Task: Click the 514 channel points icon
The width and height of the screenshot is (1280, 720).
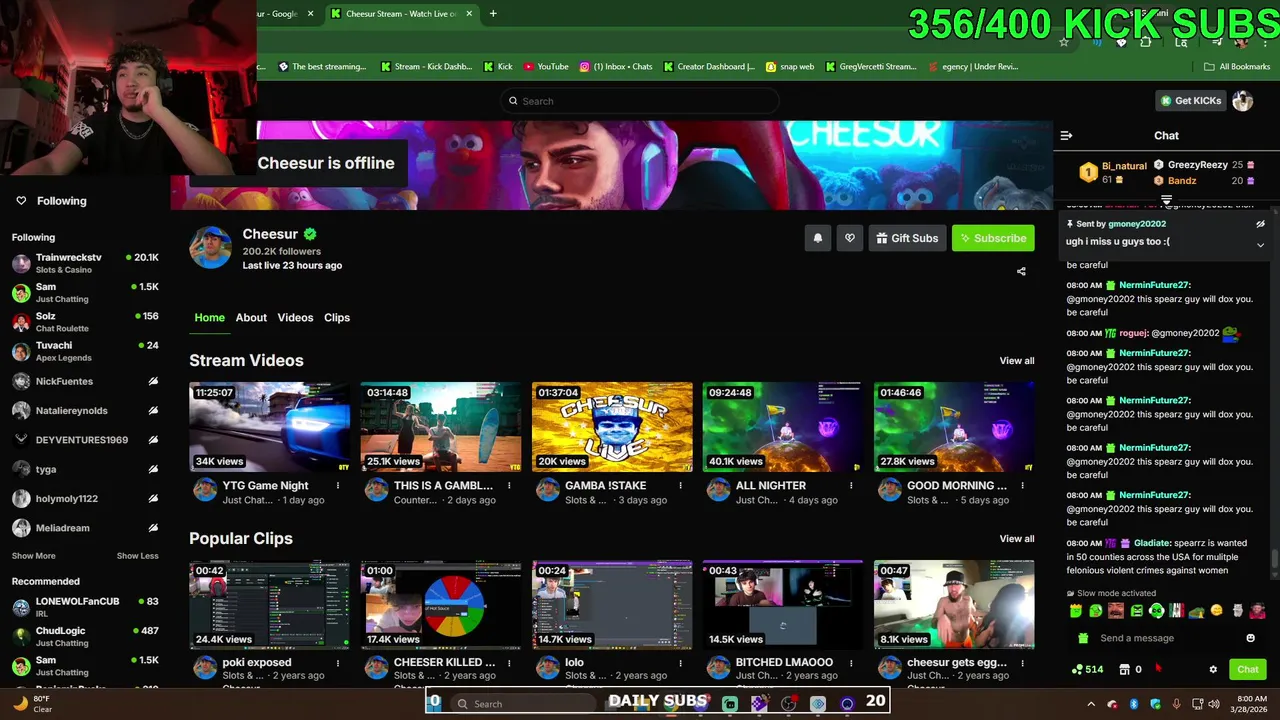Action: pos(1087,669)
